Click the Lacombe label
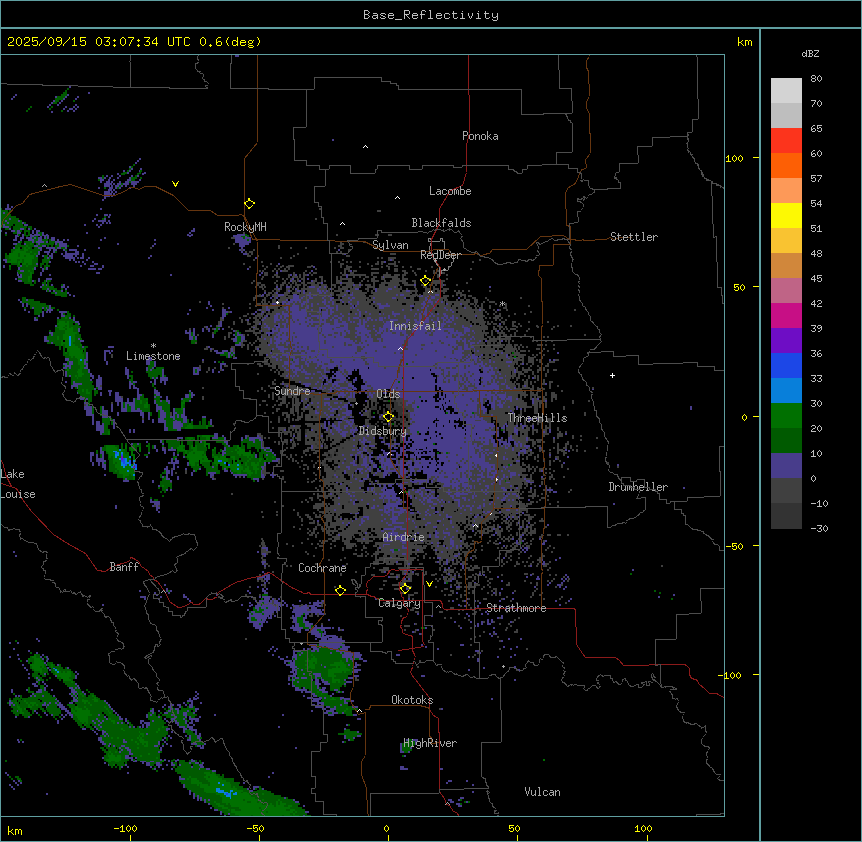The width and height of the screenshot is (862, 842). 450,191
